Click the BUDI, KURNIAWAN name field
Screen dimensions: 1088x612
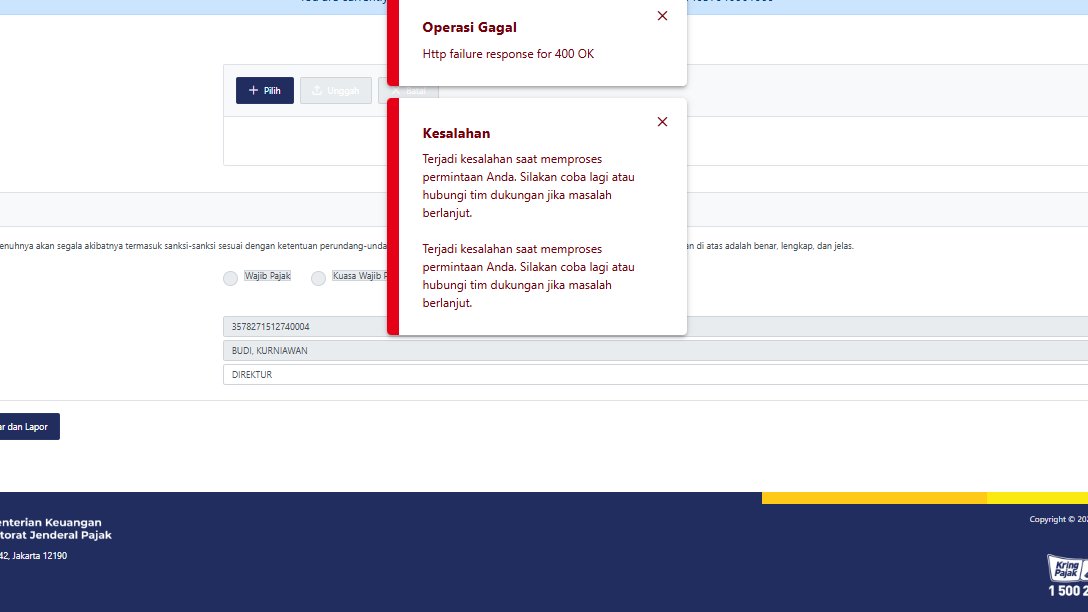click(x=655, y=350)
